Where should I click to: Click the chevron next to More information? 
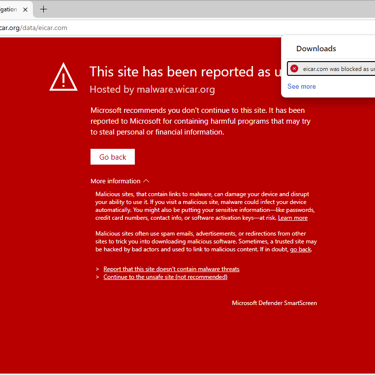(x=146, y=181)
